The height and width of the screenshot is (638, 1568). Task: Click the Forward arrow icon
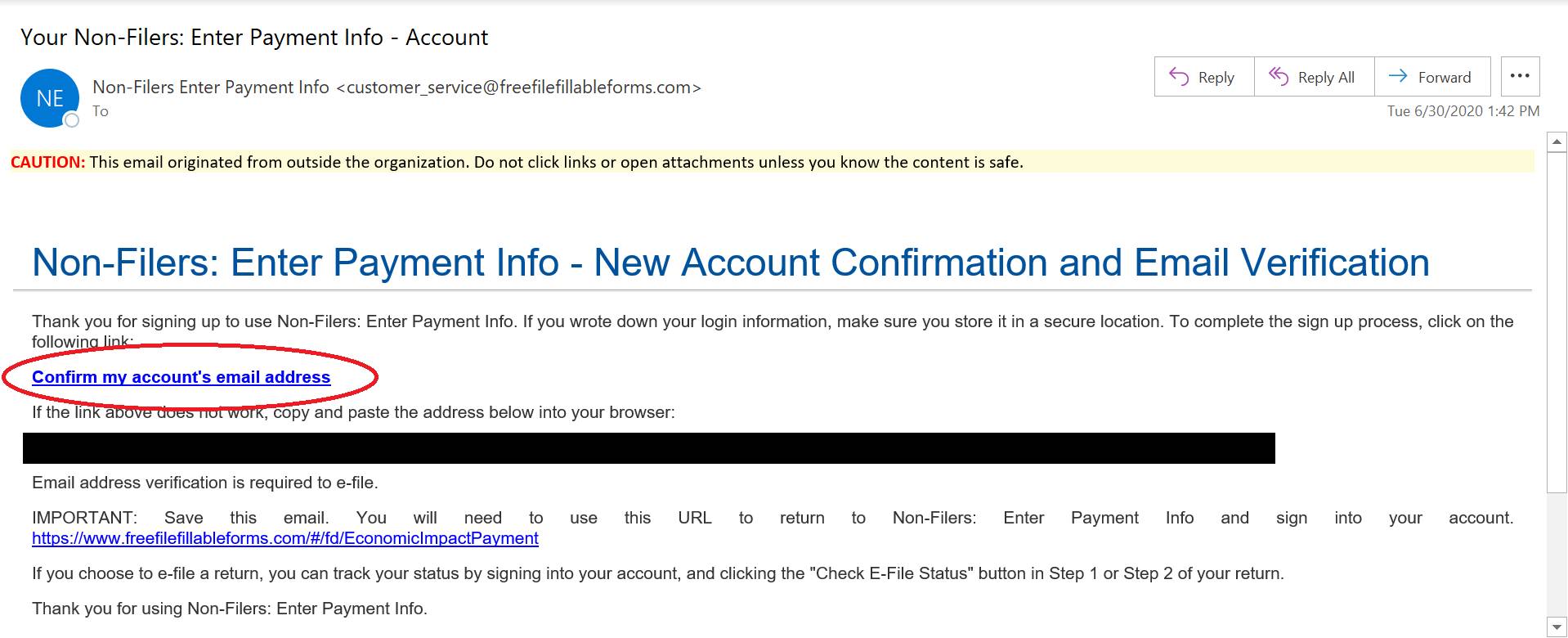tap(1398, 76)
